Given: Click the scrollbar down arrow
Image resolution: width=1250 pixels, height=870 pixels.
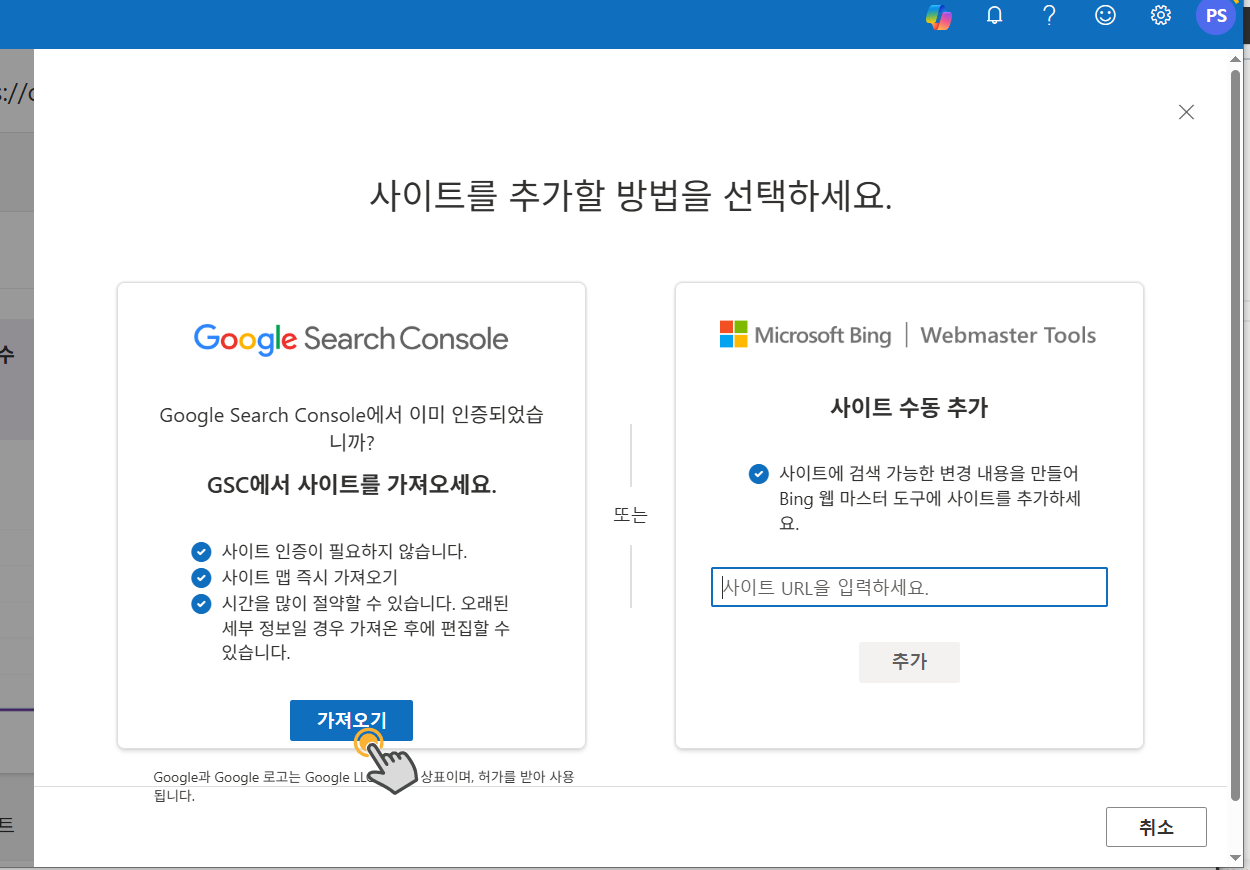Looking at the screenshot, I should pyautogui.click(x=1236, y=857).
